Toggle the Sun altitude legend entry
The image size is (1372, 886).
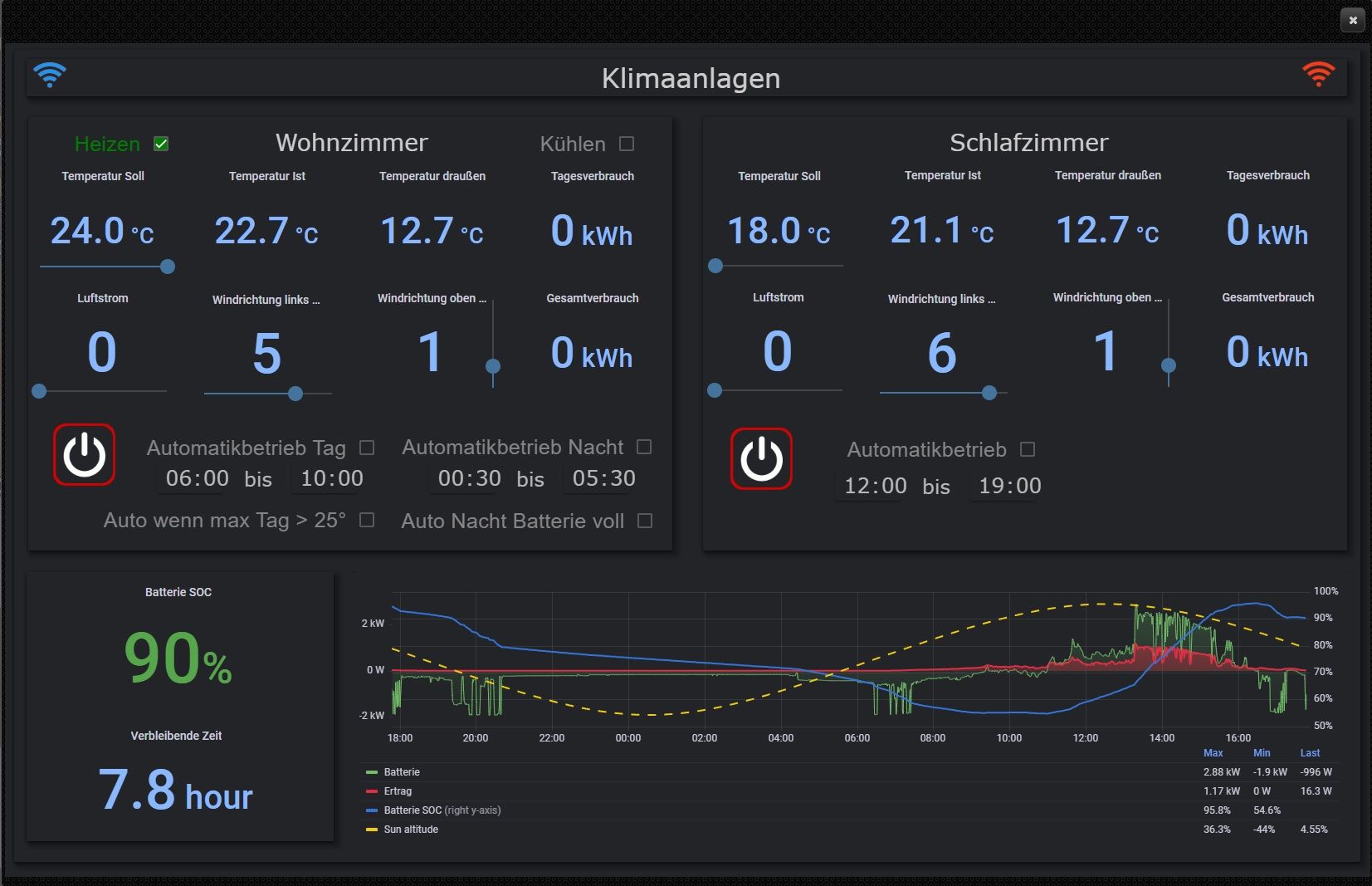pos(411,830)
